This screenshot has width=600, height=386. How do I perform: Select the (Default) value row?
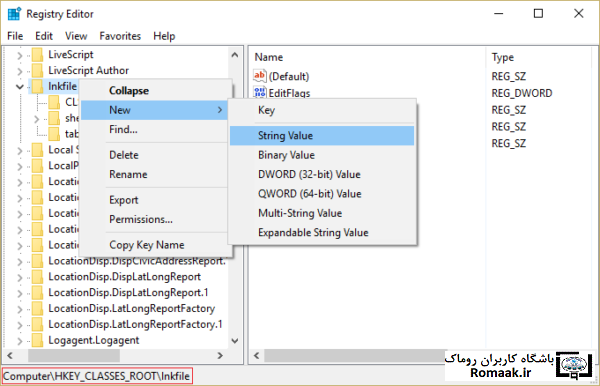[282, 76]
